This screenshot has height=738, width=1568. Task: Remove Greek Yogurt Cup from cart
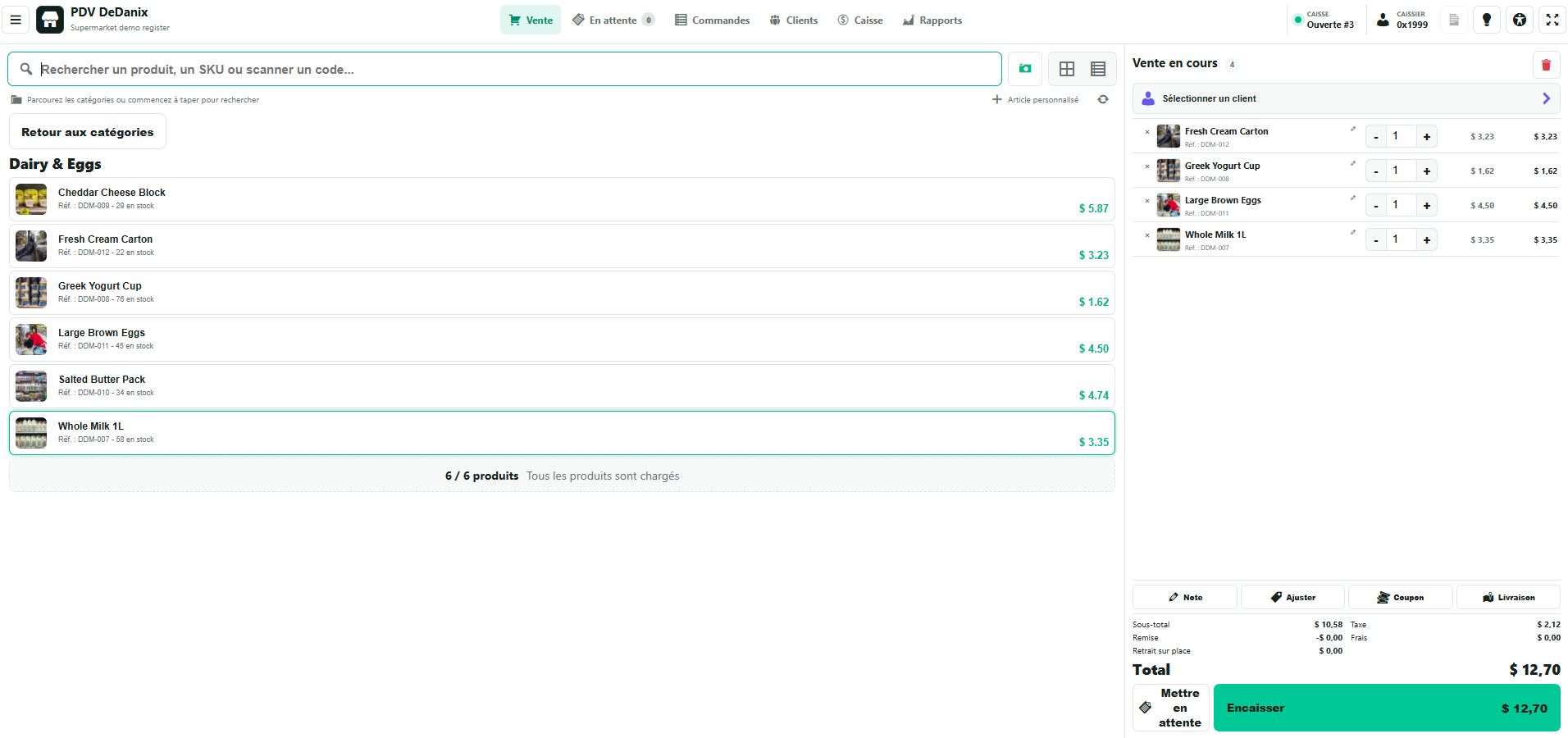[x=1146, y=166]
